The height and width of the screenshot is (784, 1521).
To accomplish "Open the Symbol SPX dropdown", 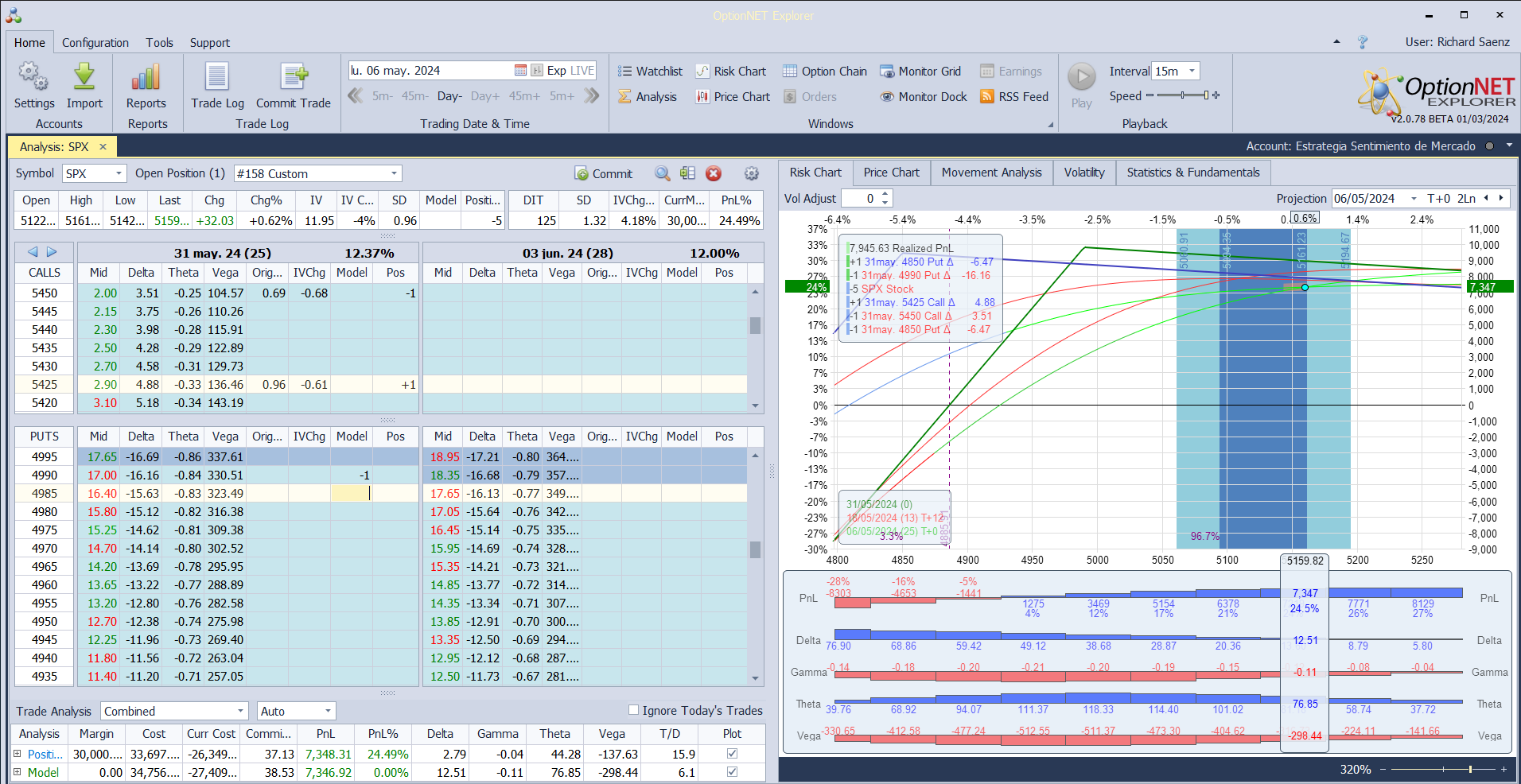I will point(119,173).
